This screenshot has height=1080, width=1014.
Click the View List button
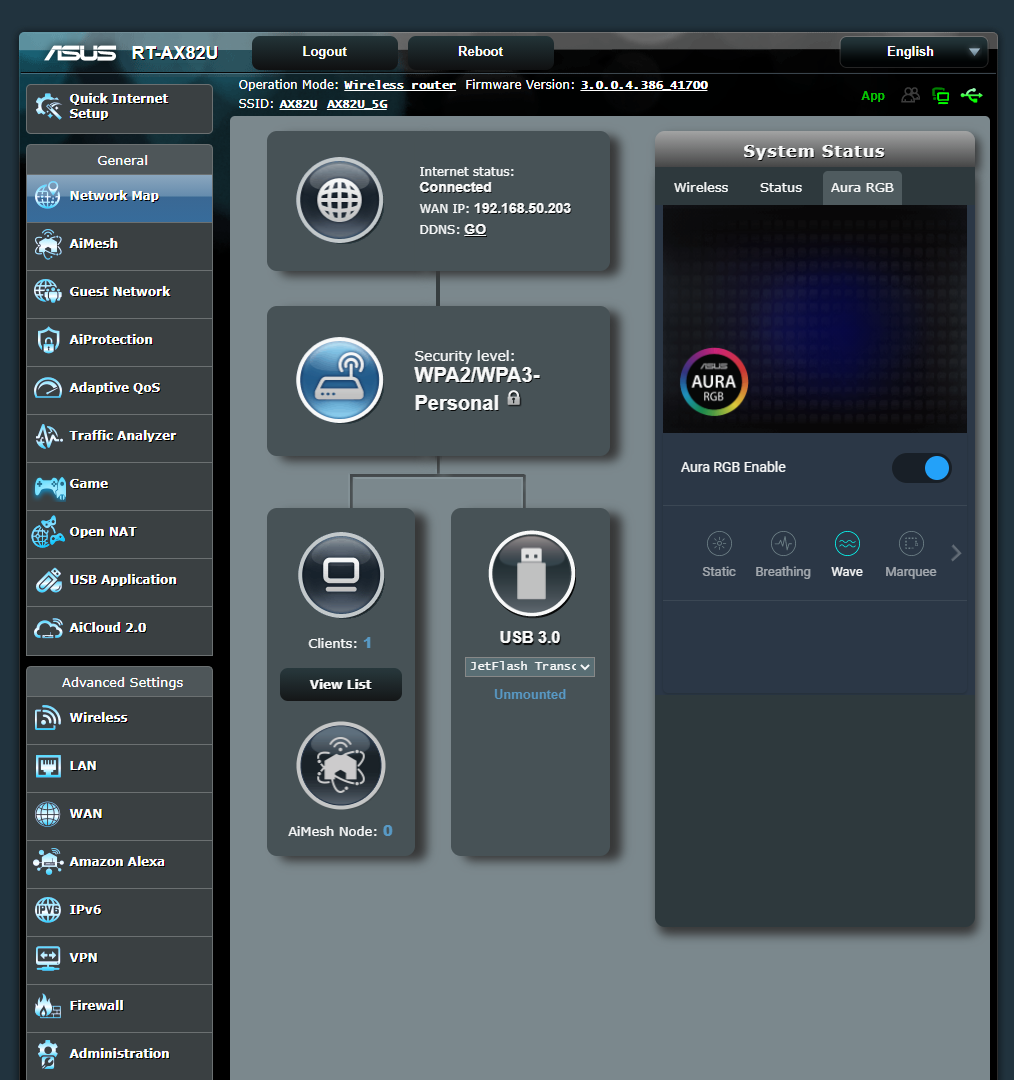(340, 685)
